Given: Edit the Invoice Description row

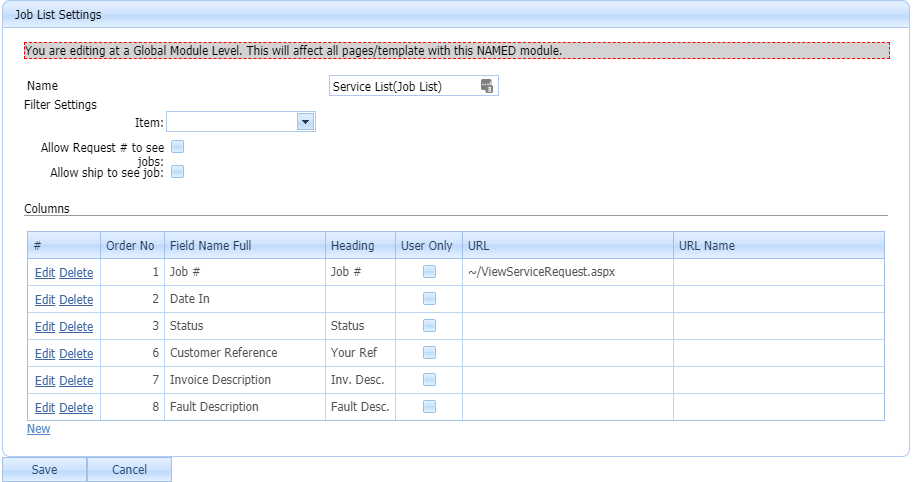Looking at the screenshot, I should (x=45, y=380).
